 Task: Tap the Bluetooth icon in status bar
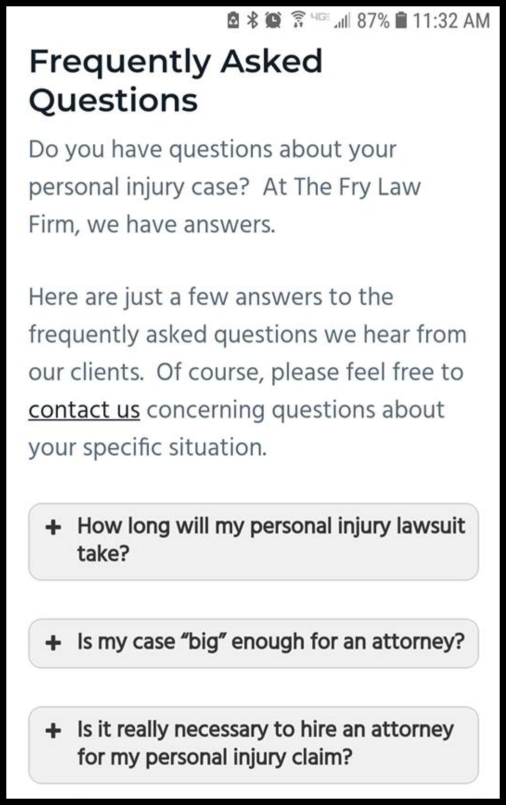coord(252,20)
